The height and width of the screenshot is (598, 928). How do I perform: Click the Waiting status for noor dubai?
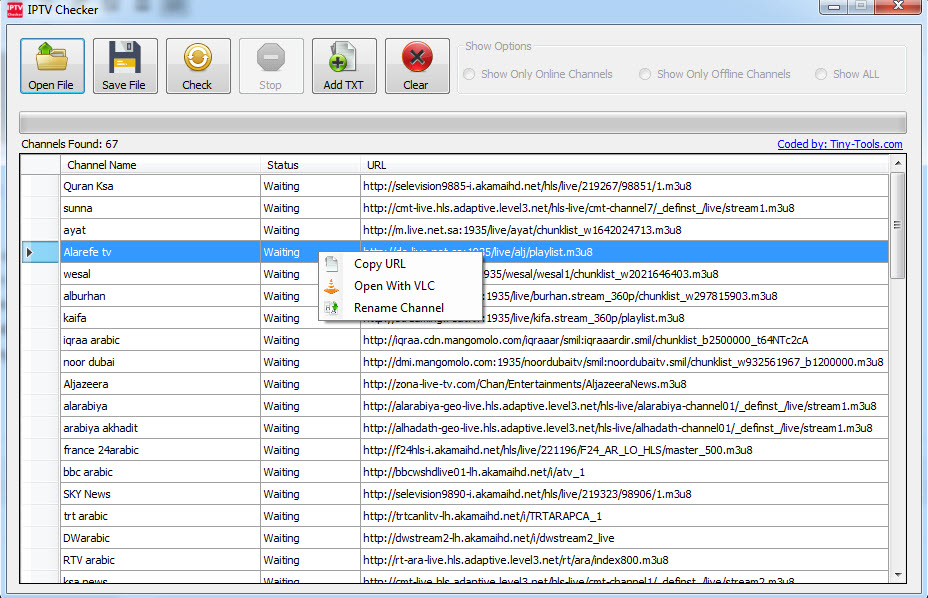(x=310, y=362)
